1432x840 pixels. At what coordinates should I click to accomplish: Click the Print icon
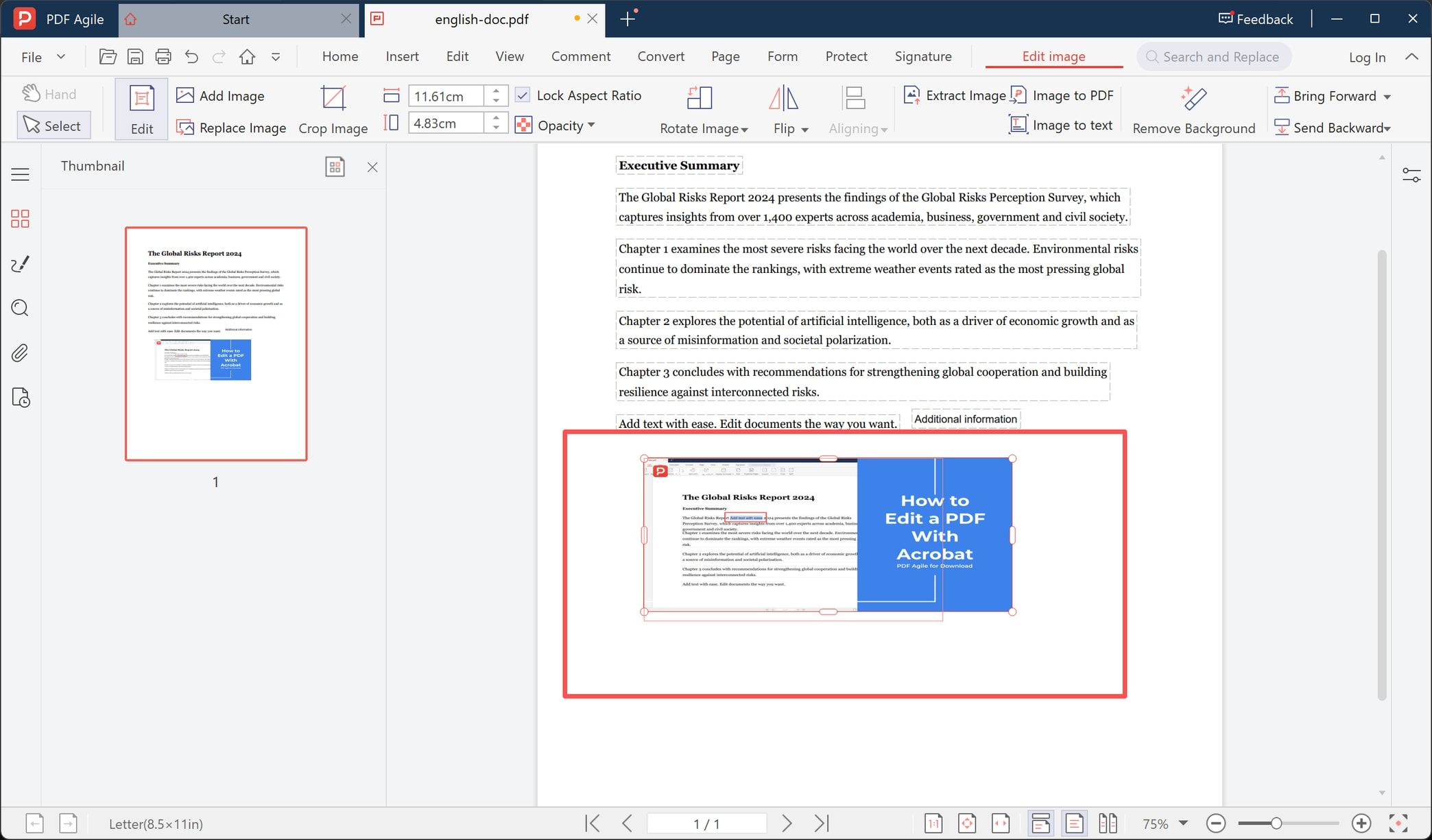click(163, 57)
